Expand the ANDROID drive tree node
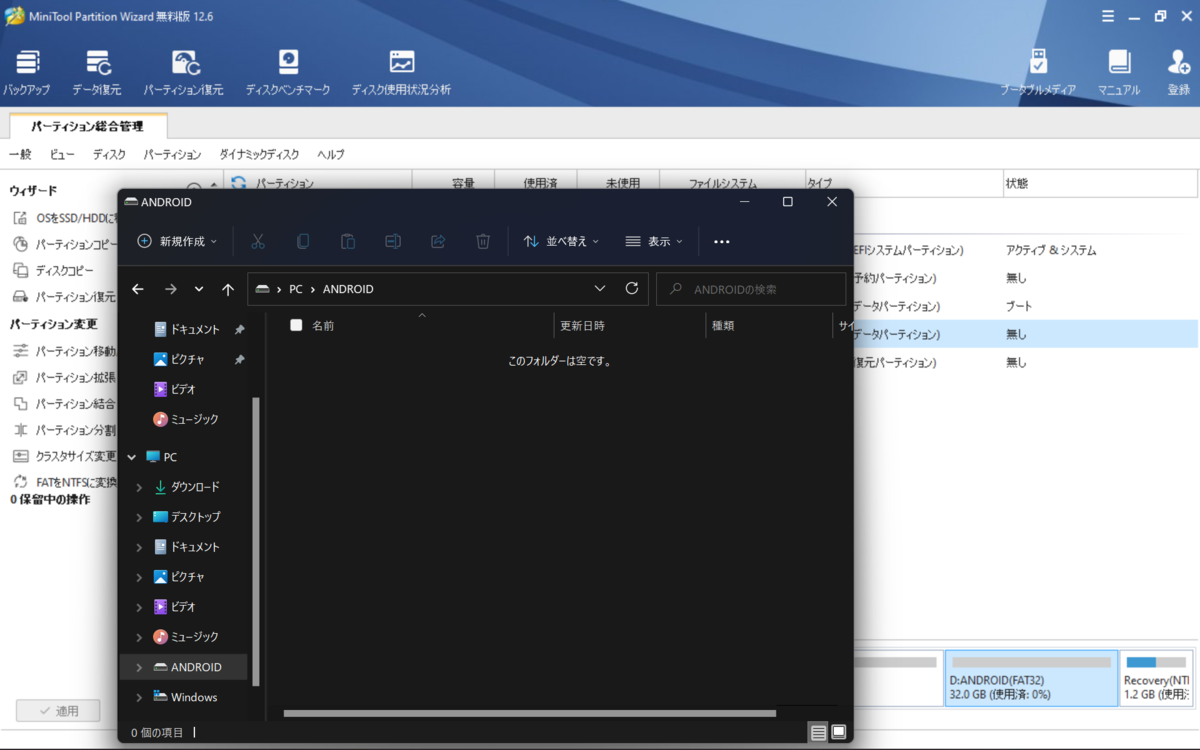Image resolution: width=1200 pixels, height=750 pixels. tap(139, 667)
